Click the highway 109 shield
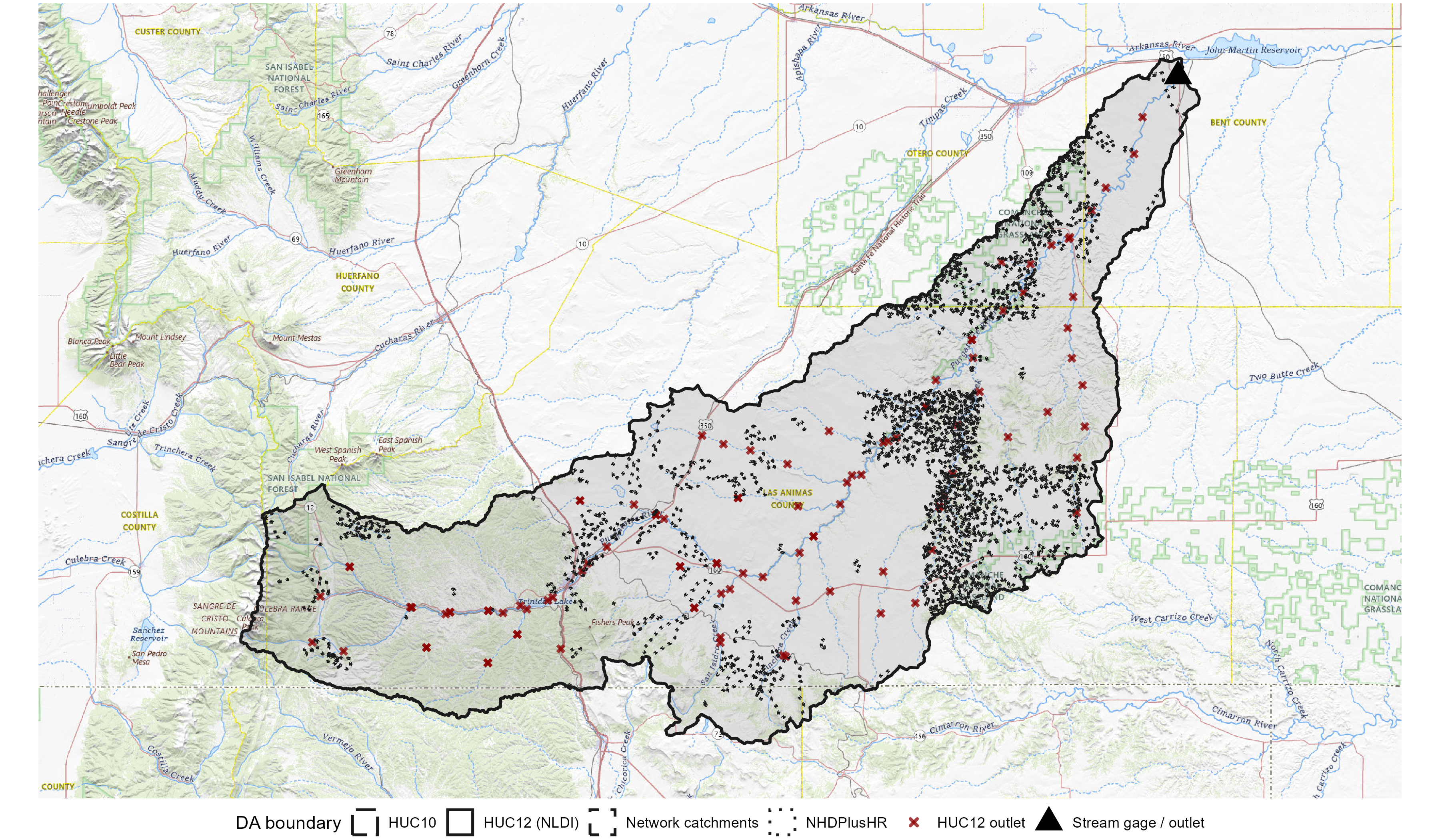Viewport: 1440px width, 840px height. pos(1027,172)
